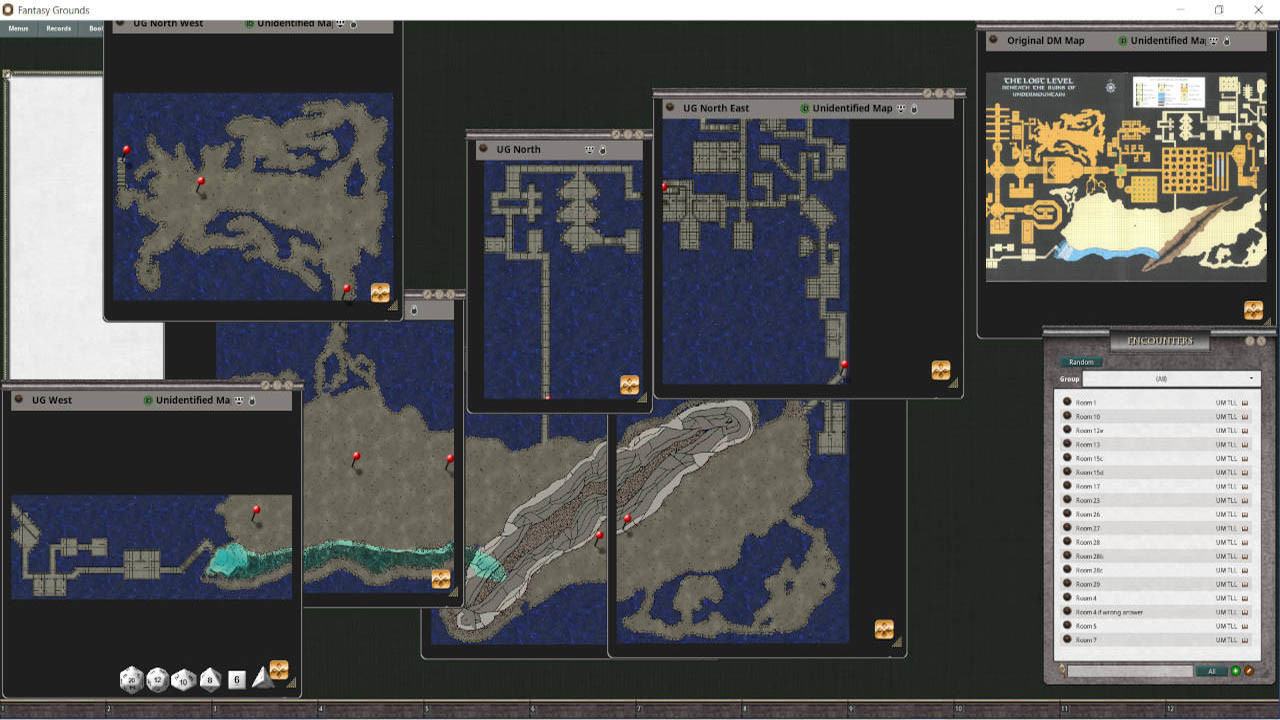Toggle player visibility on the UG North window
This screenshot has height=720, width=1280.
pyautogui.click(x=589, y=150)
